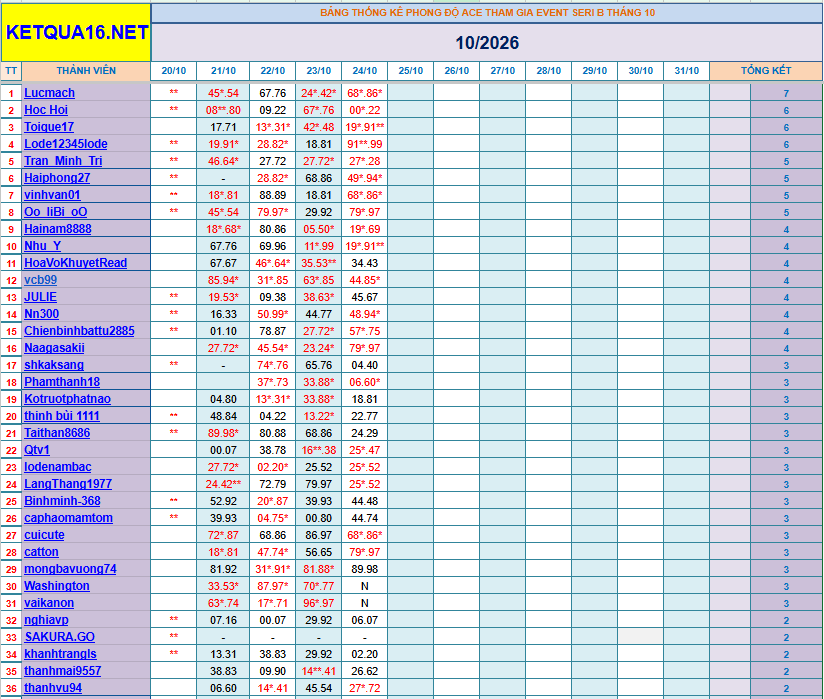
Task: Open the JULIE member link
Action: [40, 297]
